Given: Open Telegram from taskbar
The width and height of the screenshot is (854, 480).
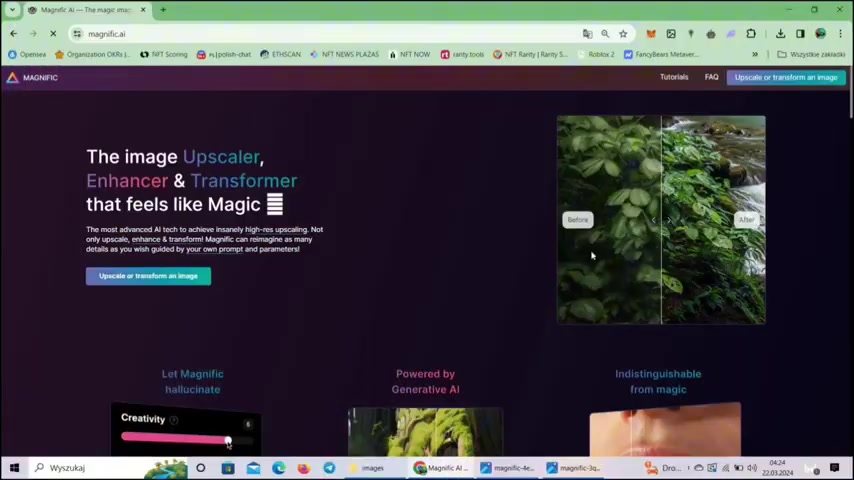Looking at the screenshot, I should 330,468.
